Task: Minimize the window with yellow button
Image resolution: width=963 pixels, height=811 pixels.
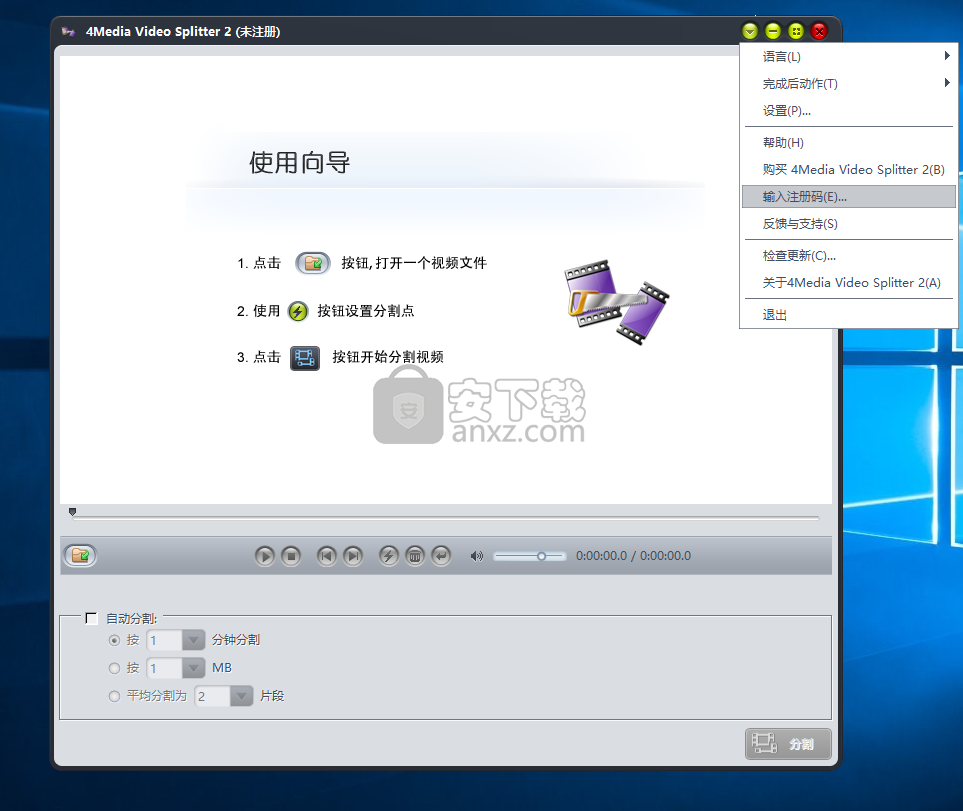Action: point(773,31)
